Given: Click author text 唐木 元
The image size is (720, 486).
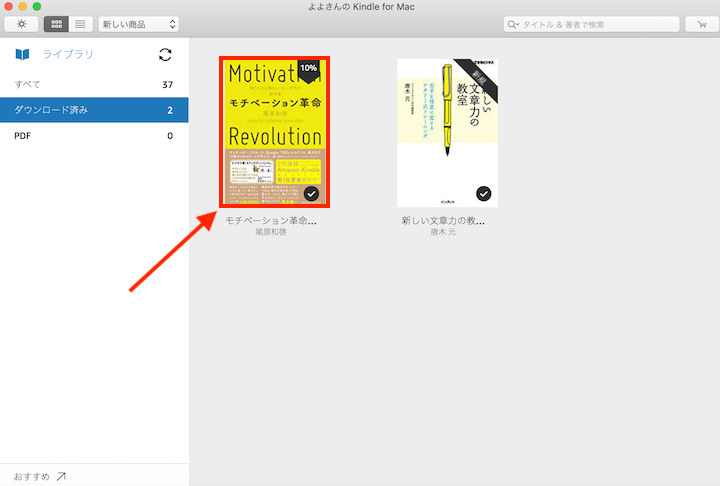Looking at the screenshot, I should (443, 232).
